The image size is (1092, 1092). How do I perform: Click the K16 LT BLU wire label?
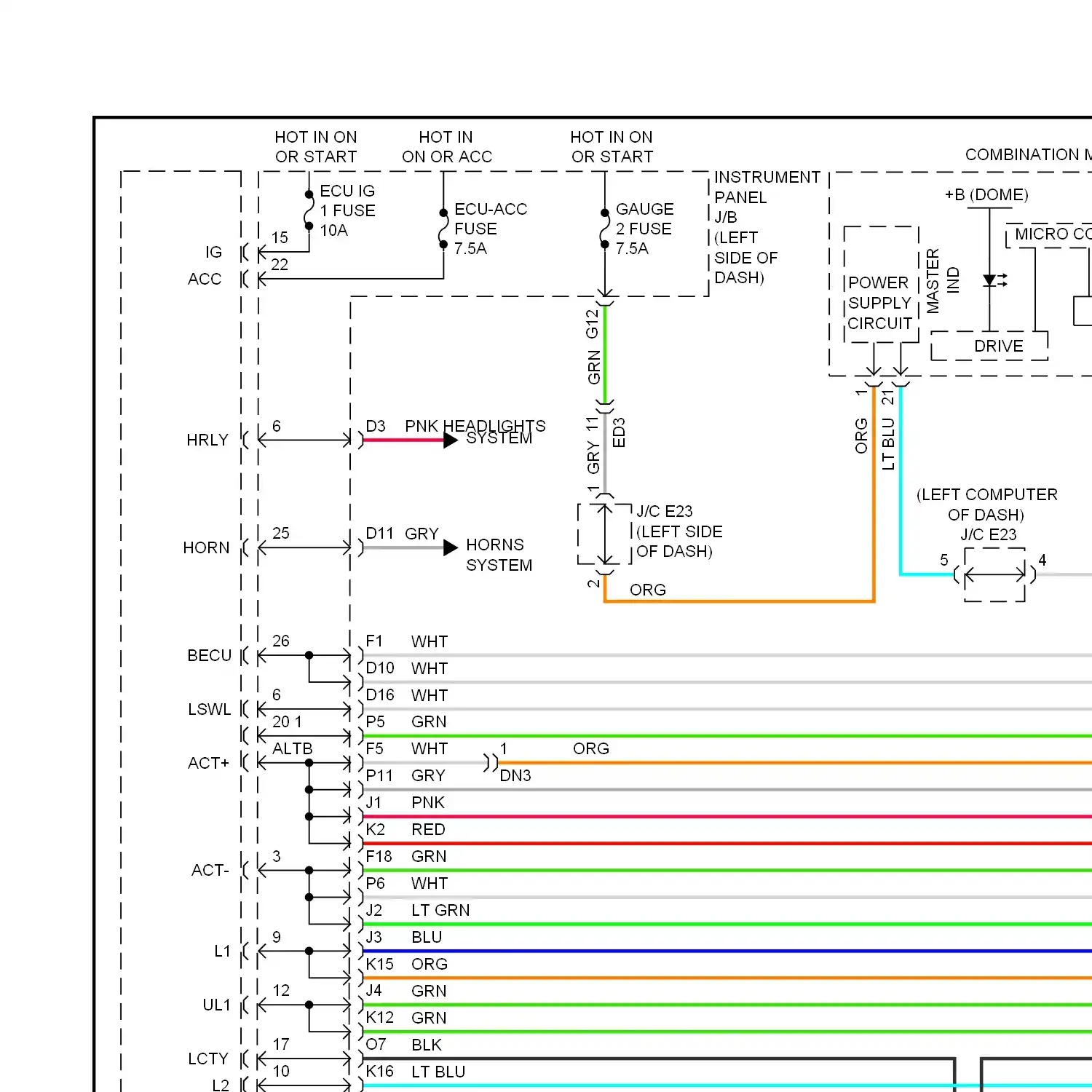416,1072
